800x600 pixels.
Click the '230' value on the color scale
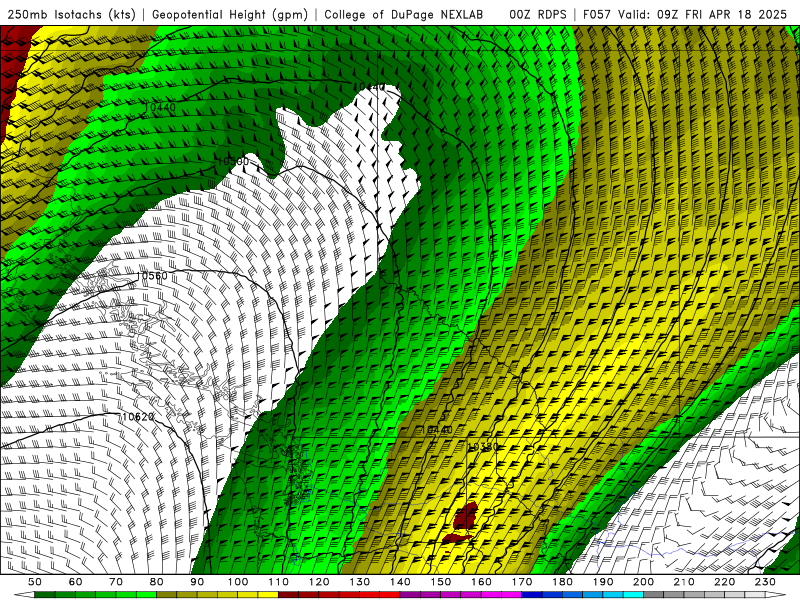tap(765, 582)
